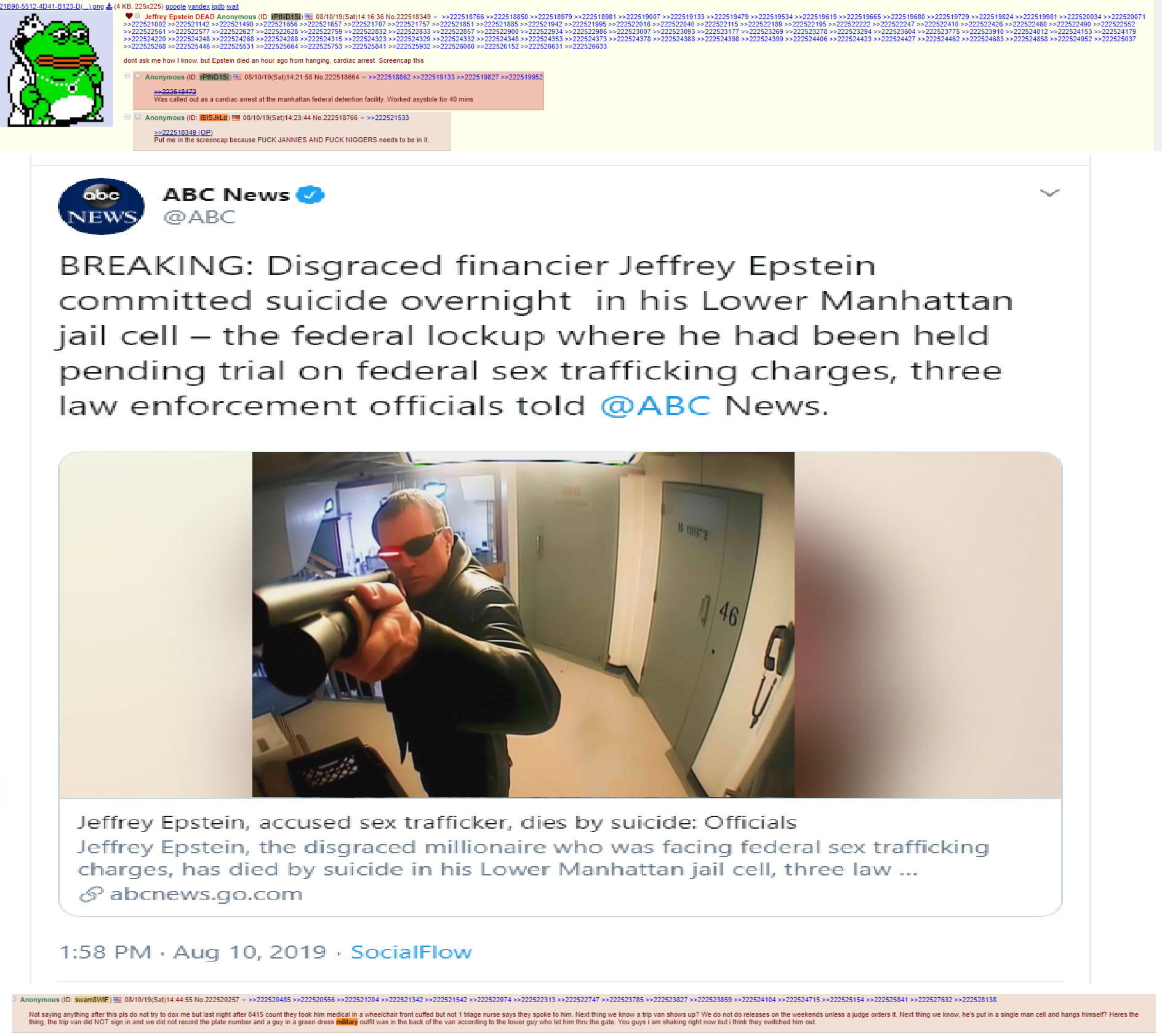This screenshot has width=1162, height=1036.
Task: Open post menu arrow next to No.222518349
Action: [x=436, y=17]
